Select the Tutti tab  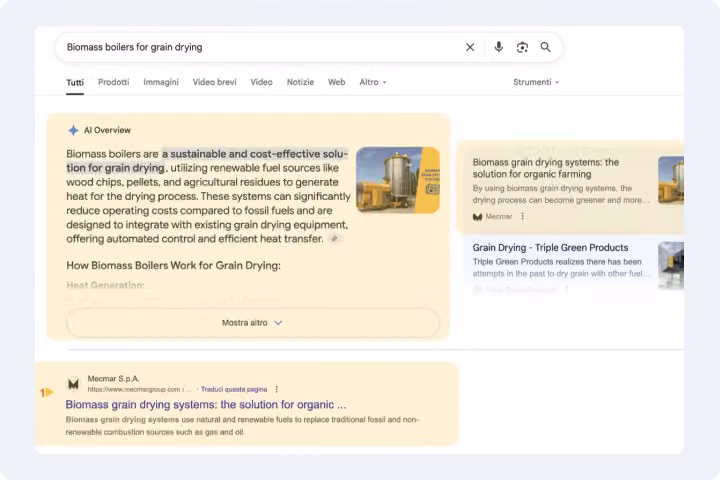click(x=75, y=82)
